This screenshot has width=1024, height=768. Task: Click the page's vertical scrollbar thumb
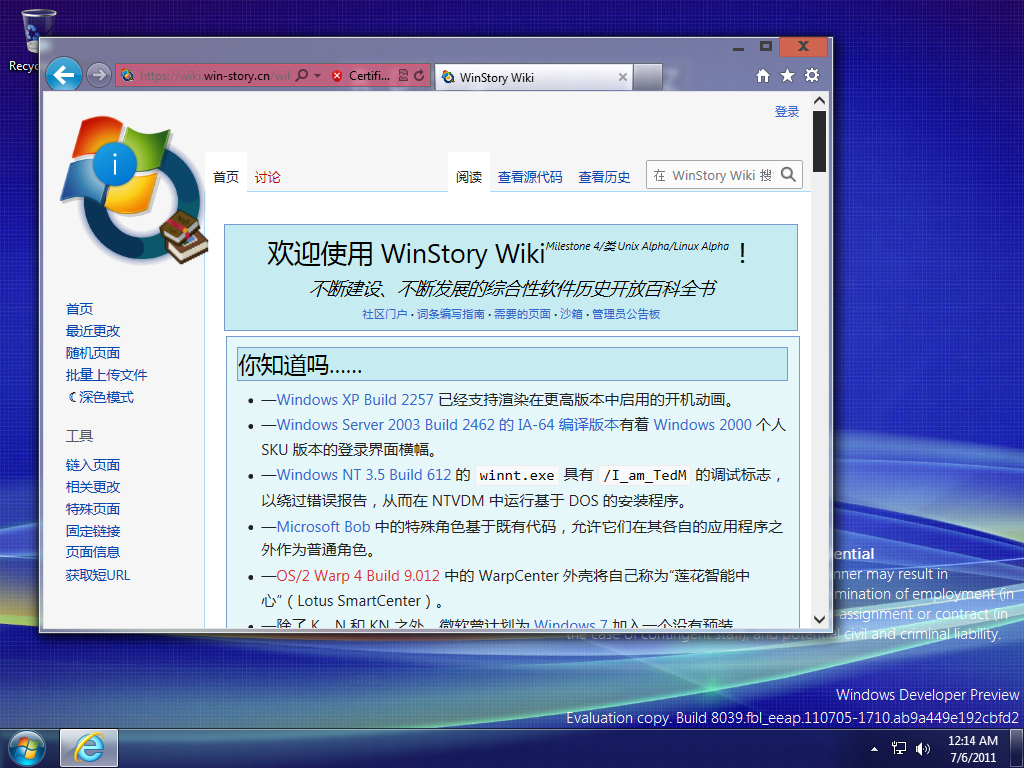coord(819,141)
